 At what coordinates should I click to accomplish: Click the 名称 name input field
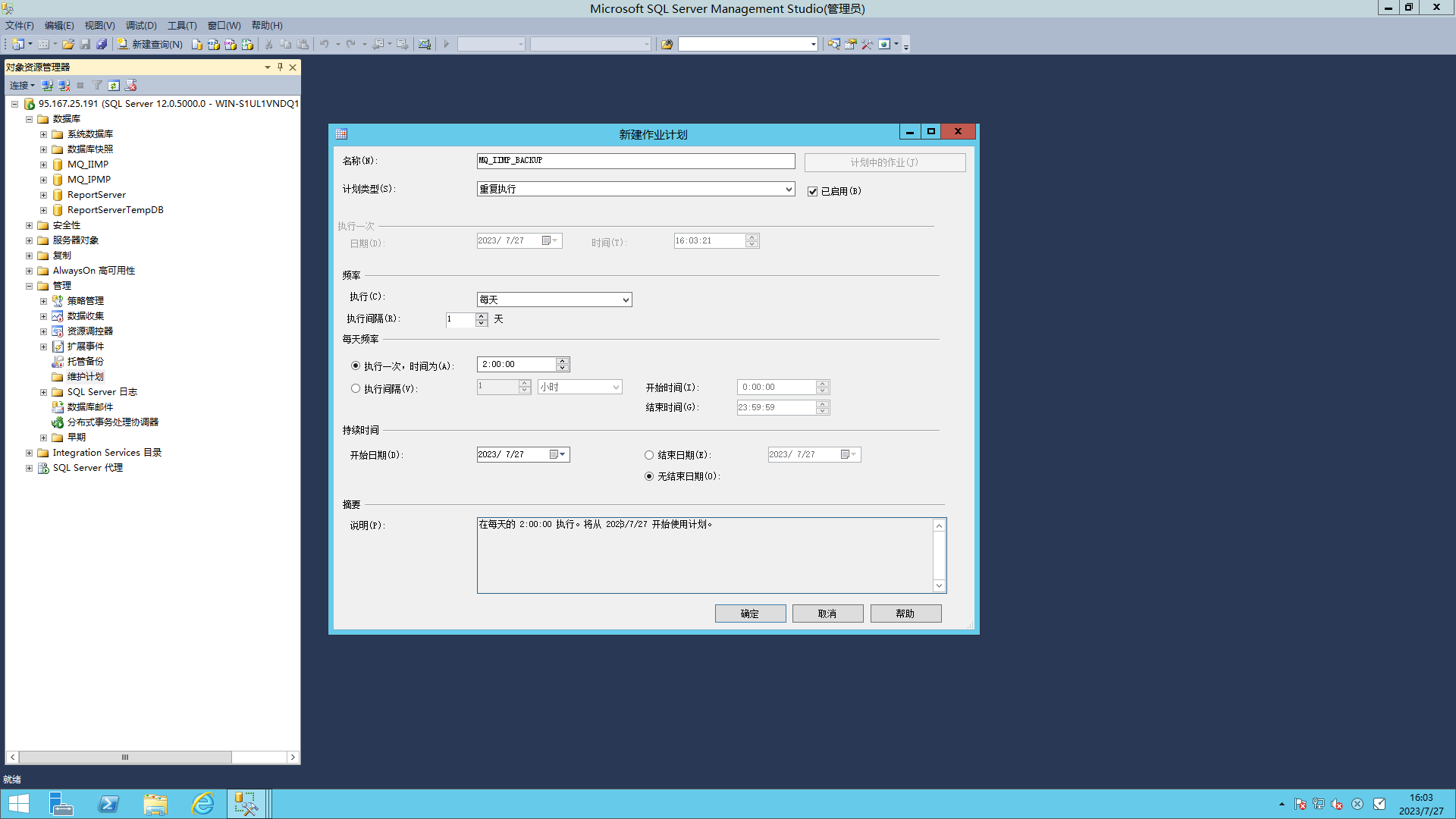point(635,161)
